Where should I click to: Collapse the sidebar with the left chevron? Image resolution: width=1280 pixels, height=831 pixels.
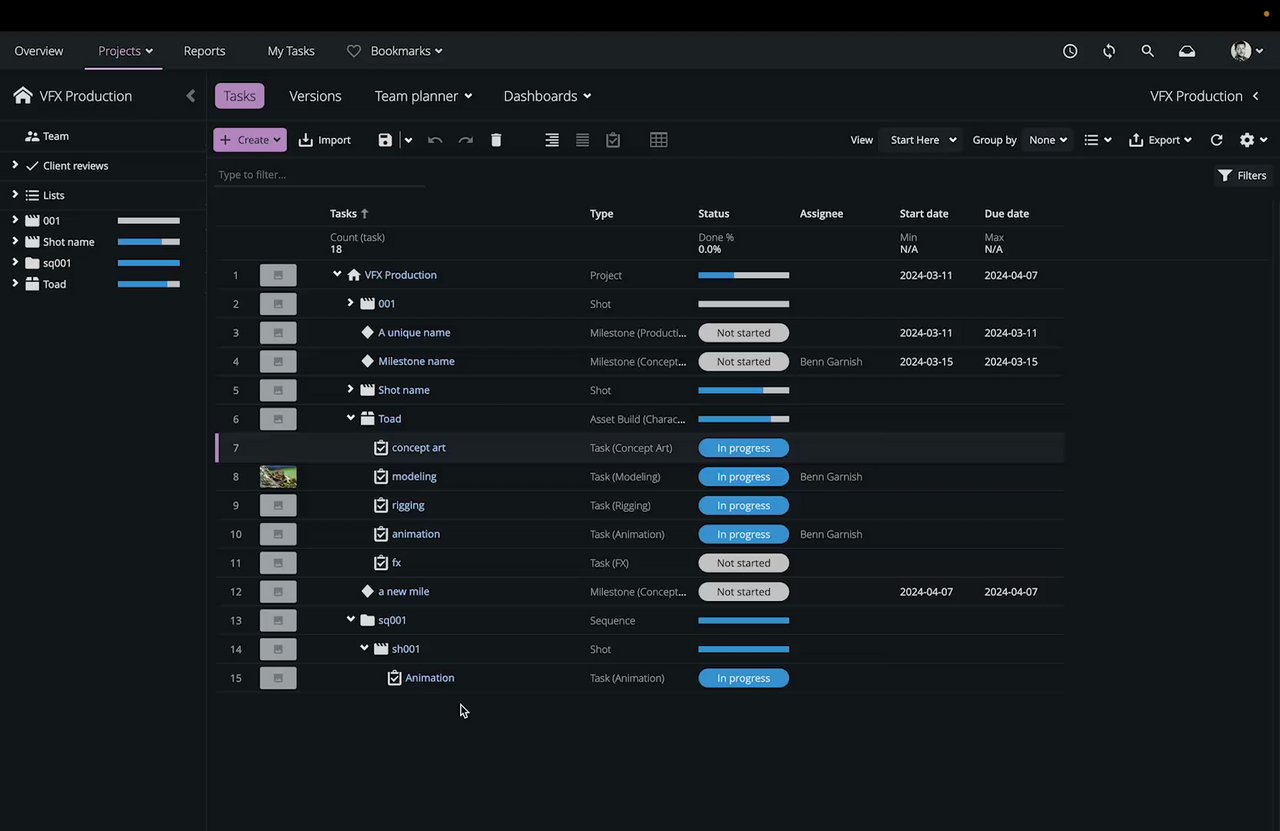click(191, 96)
